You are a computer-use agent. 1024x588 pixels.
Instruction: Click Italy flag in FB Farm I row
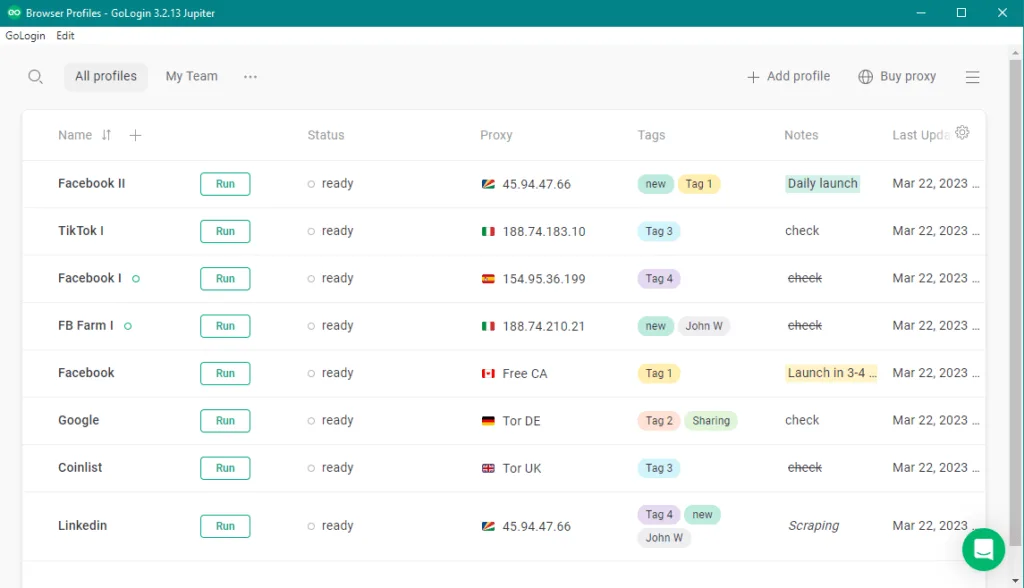pyautogui.click(x=488, y=326)
